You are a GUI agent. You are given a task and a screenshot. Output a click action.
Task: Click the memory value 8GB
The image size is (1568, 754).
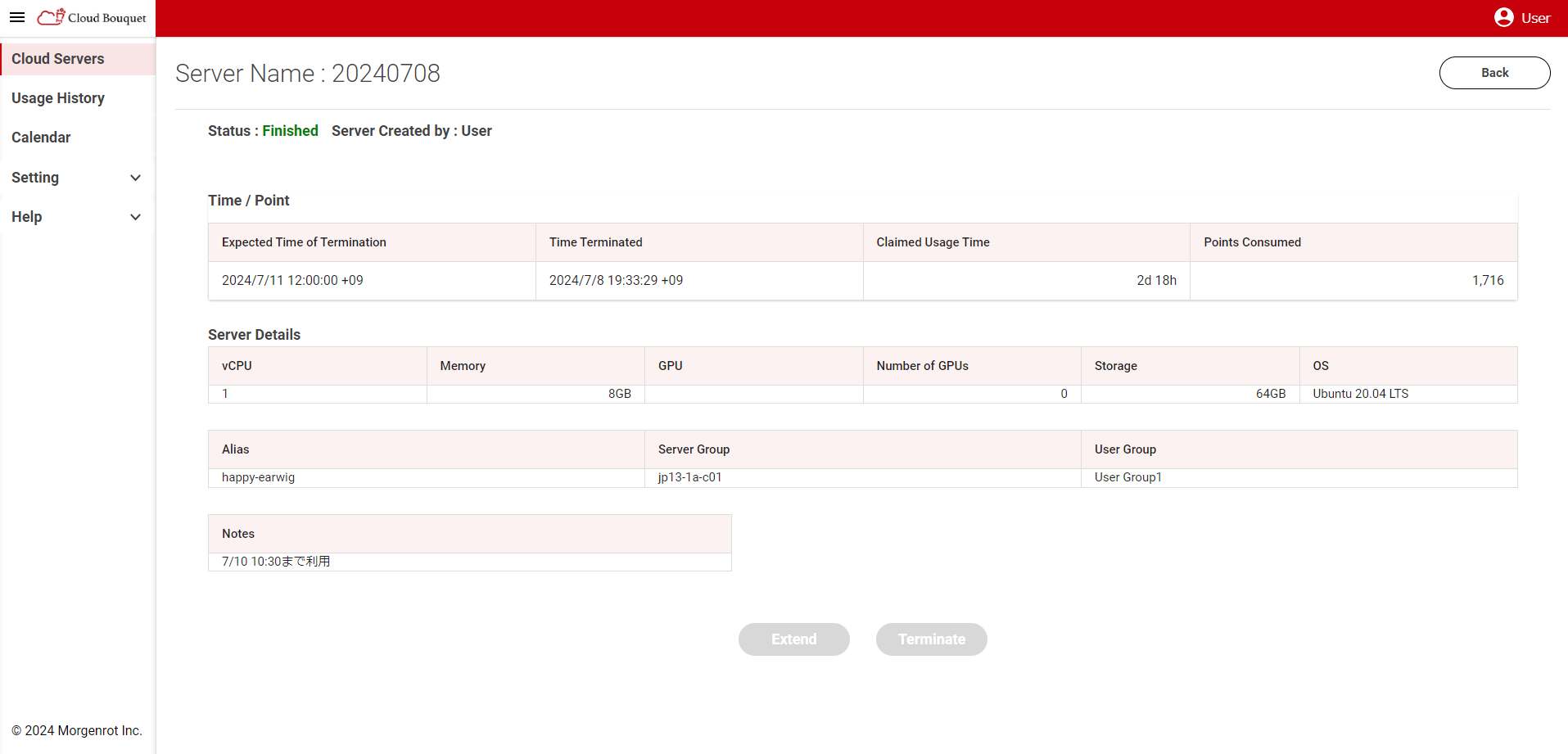pyautogui.click(x=619, y=394)
